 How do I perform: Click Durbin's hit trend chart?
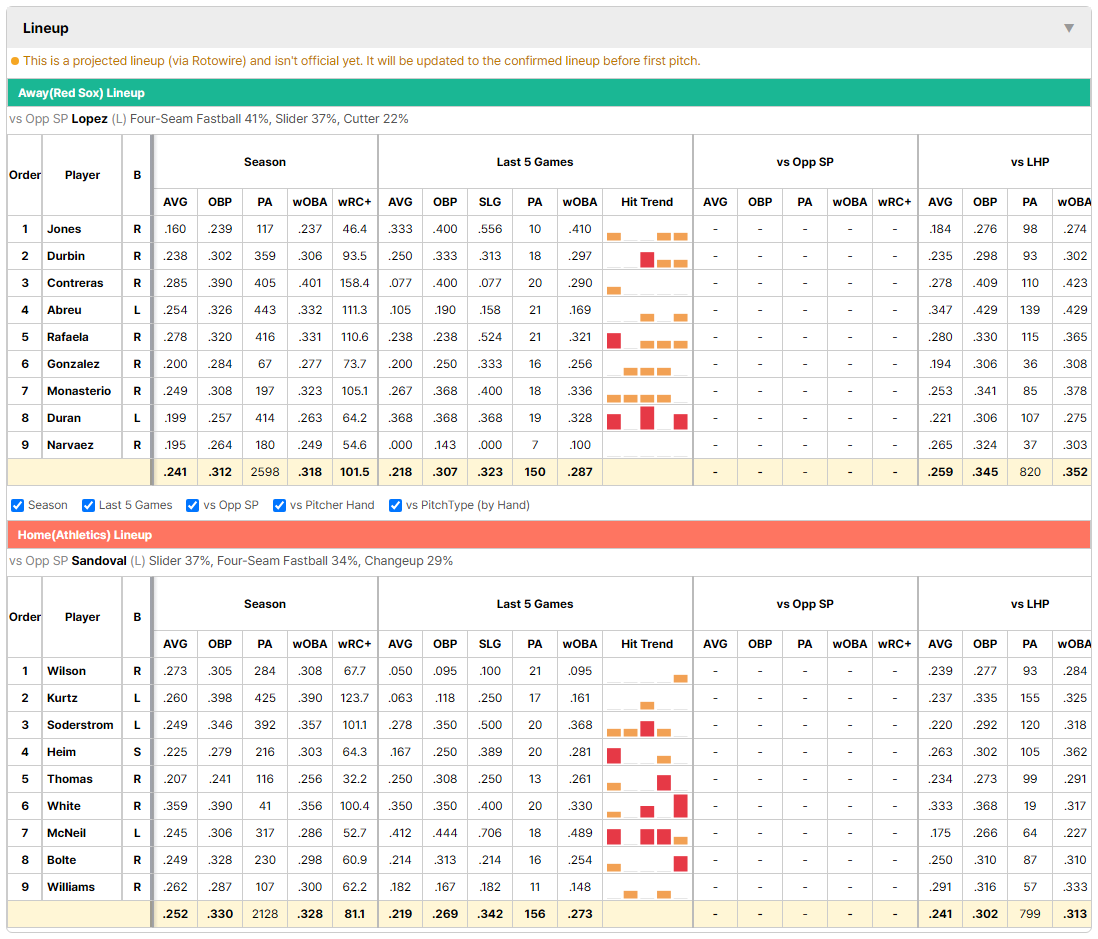[647, 256]
